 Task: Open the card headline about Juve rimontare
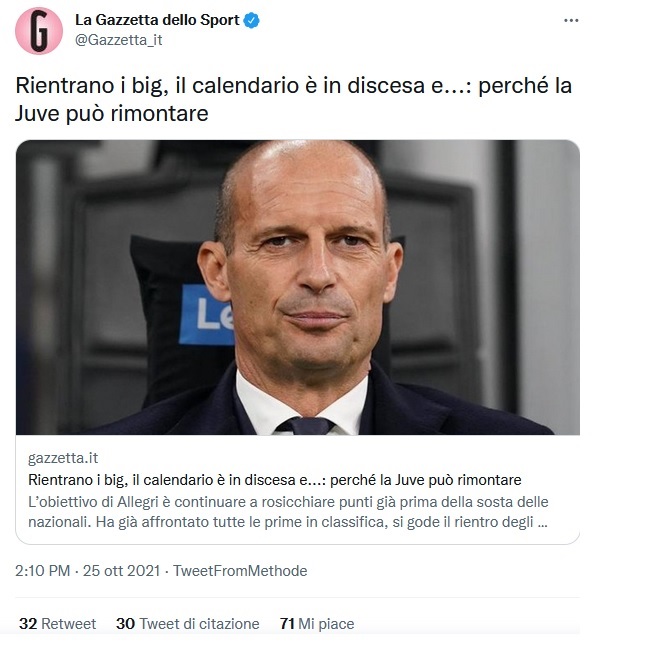click(x=274, y=480)
